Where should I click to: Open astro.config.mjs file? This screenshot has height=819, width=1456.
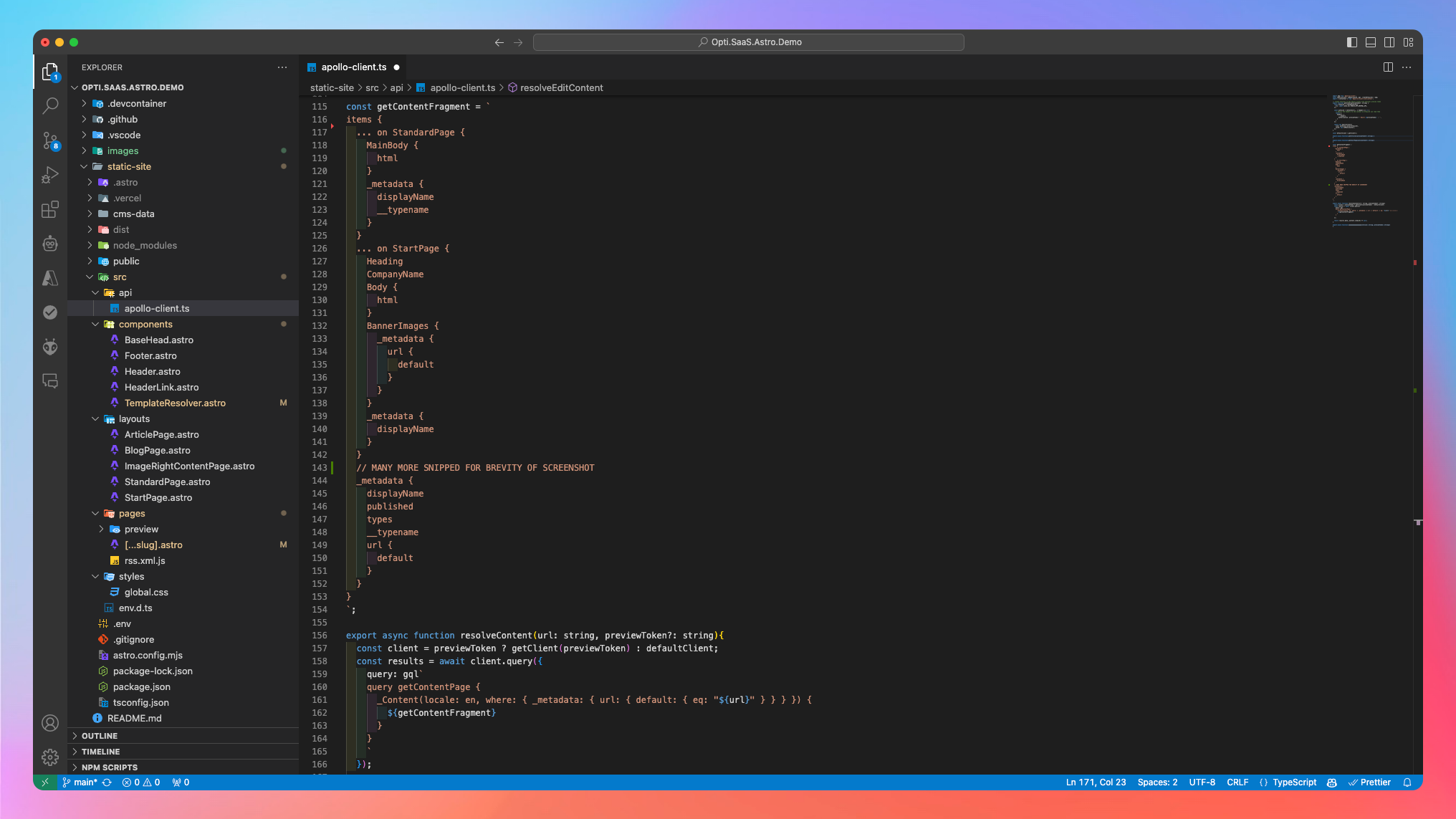pos(148,655)
